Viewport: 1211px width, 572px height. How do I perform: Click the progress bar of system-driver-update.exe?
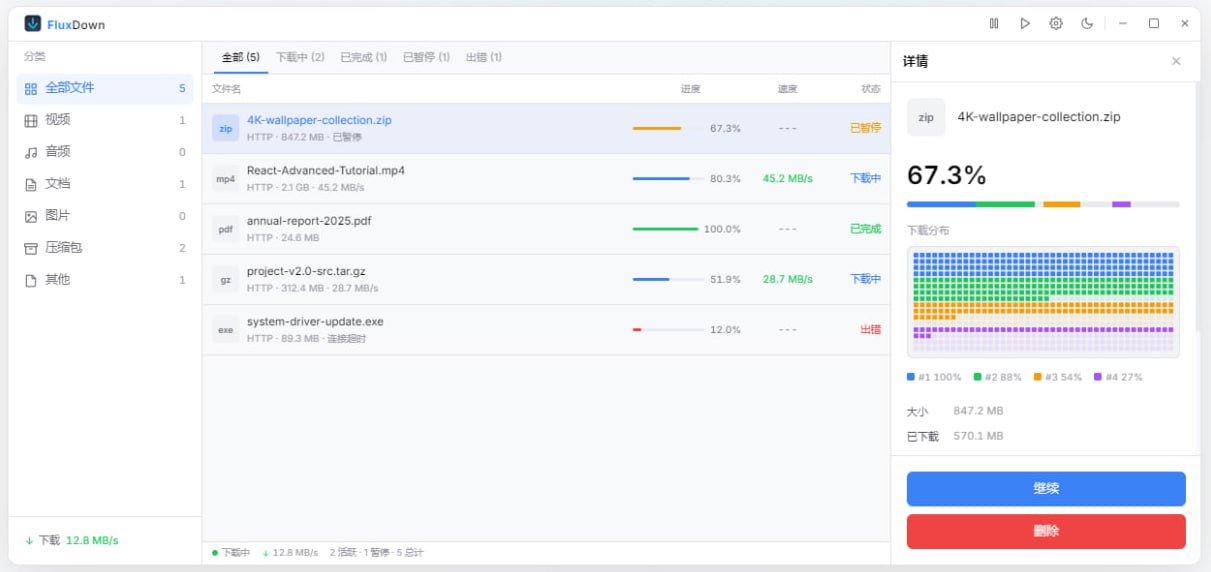pyautogui.click(x=665, y=330)
